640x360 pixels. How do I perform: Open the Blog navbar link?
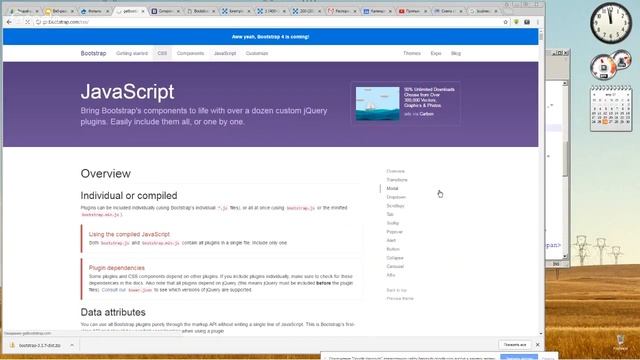(456, 53)
